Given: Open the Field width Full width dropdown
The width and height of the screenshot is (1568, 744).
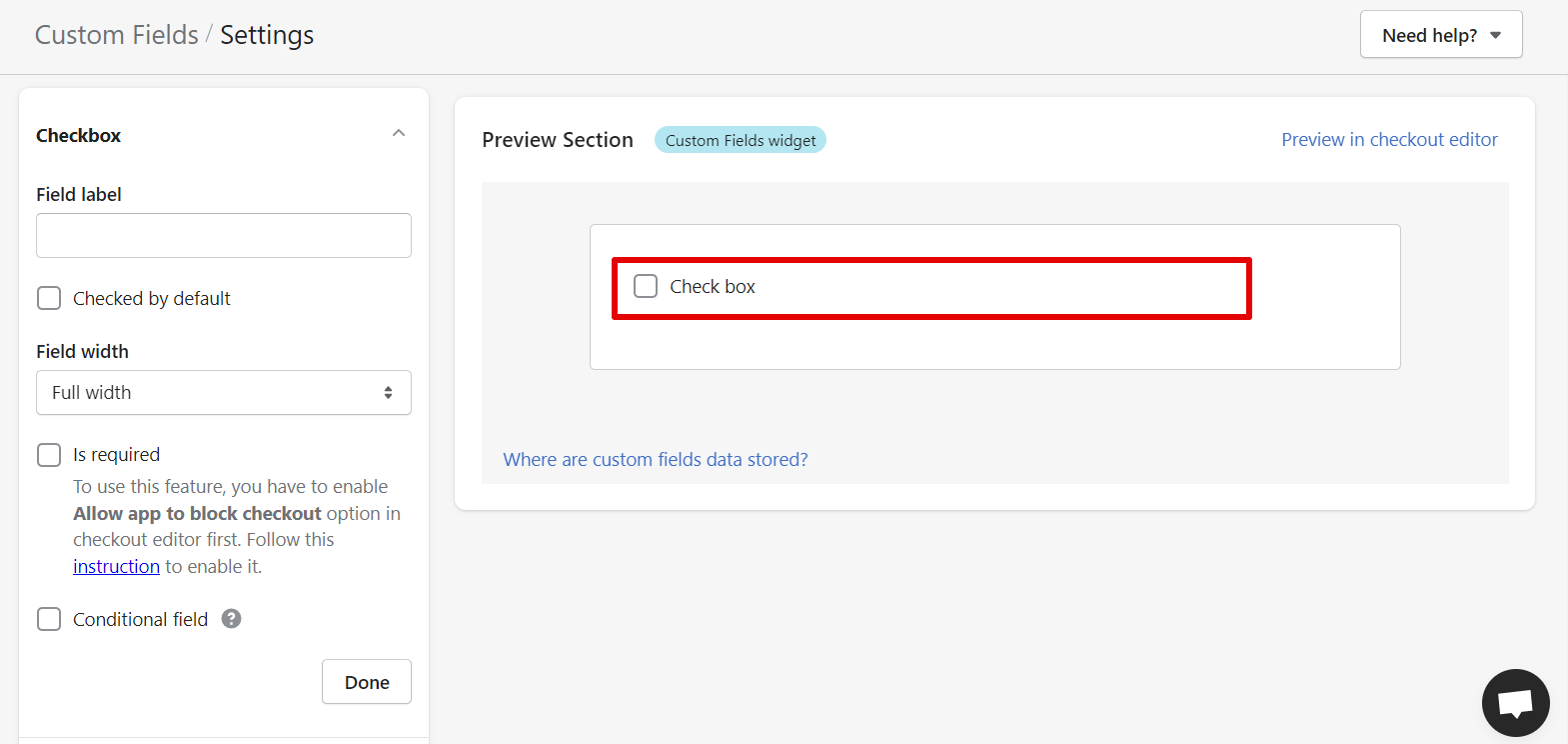Looking at the screenshot, I should click(224, 393).
